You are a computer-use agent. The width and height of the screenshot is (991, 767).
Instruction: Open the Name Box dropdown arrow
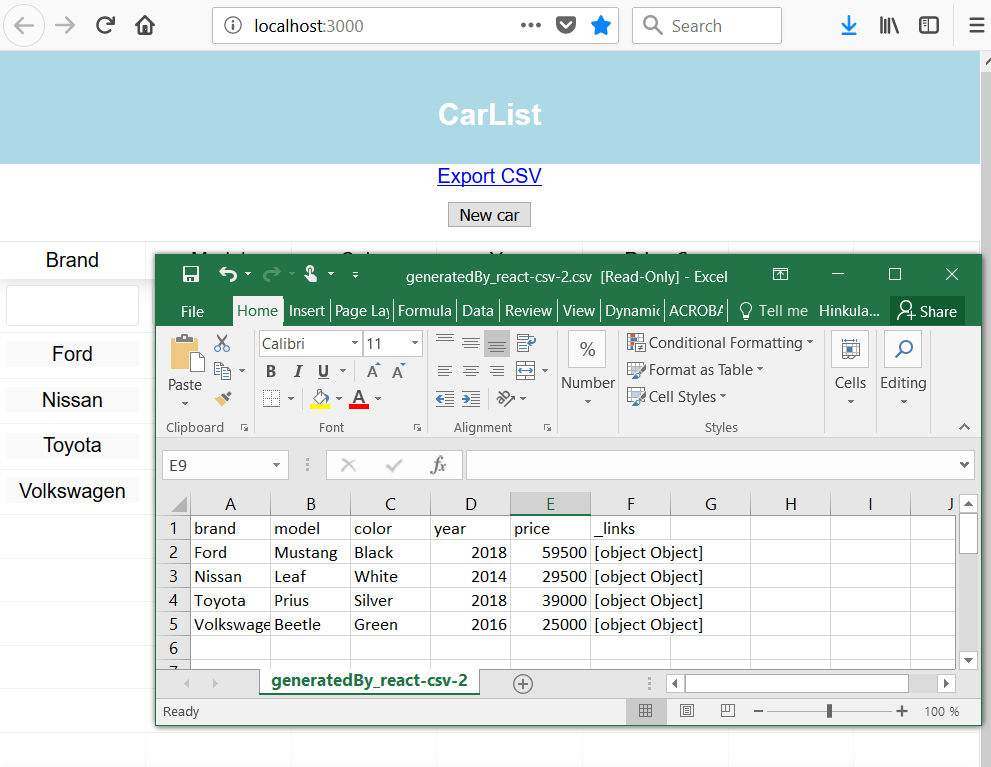tap(276, 466)
